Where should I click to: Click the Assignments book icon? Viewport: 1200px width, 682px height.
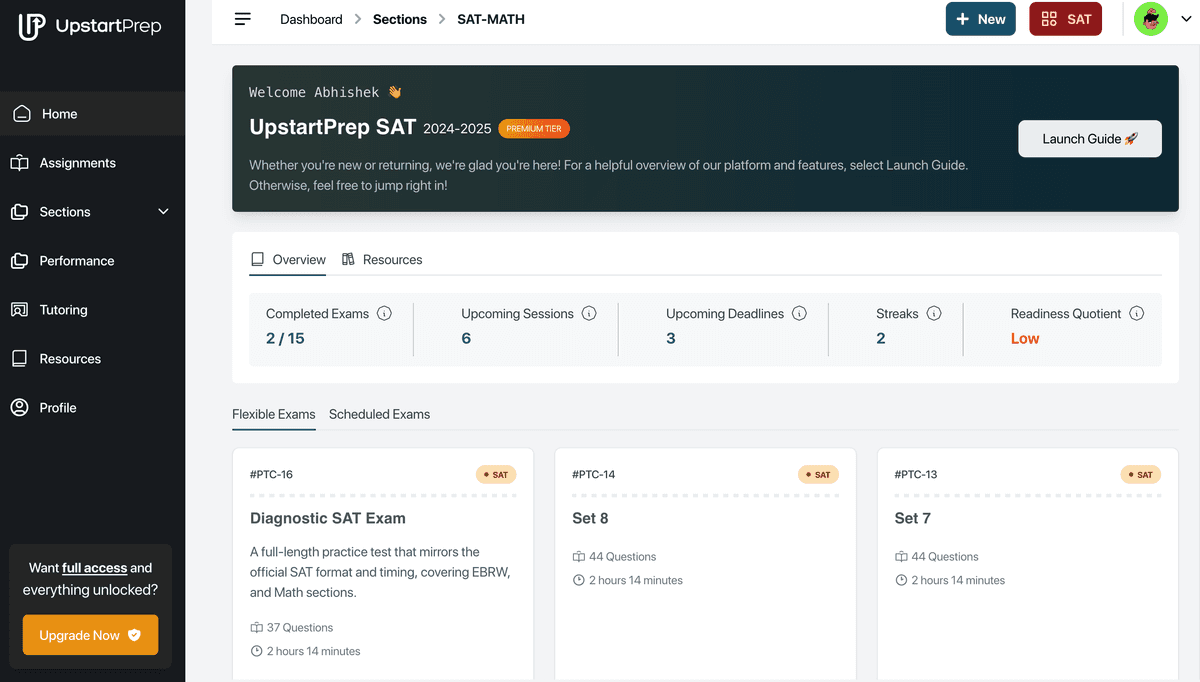tap(20, 163)
